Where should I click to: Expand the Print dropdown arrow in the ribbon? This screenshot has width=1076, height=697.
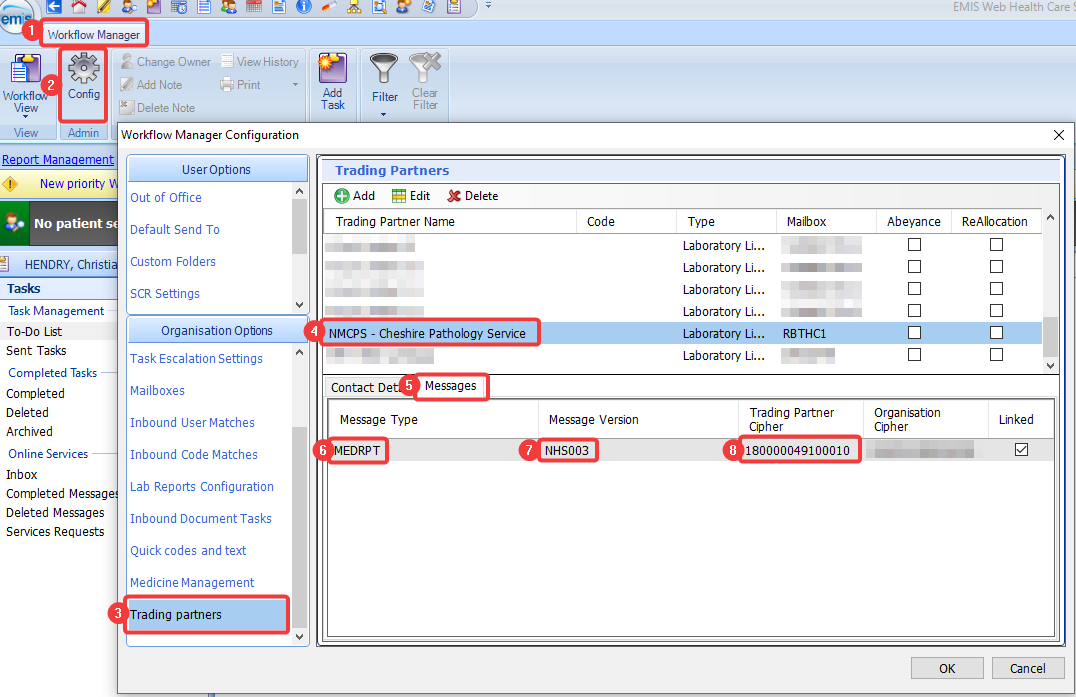[x=296, y=84]
